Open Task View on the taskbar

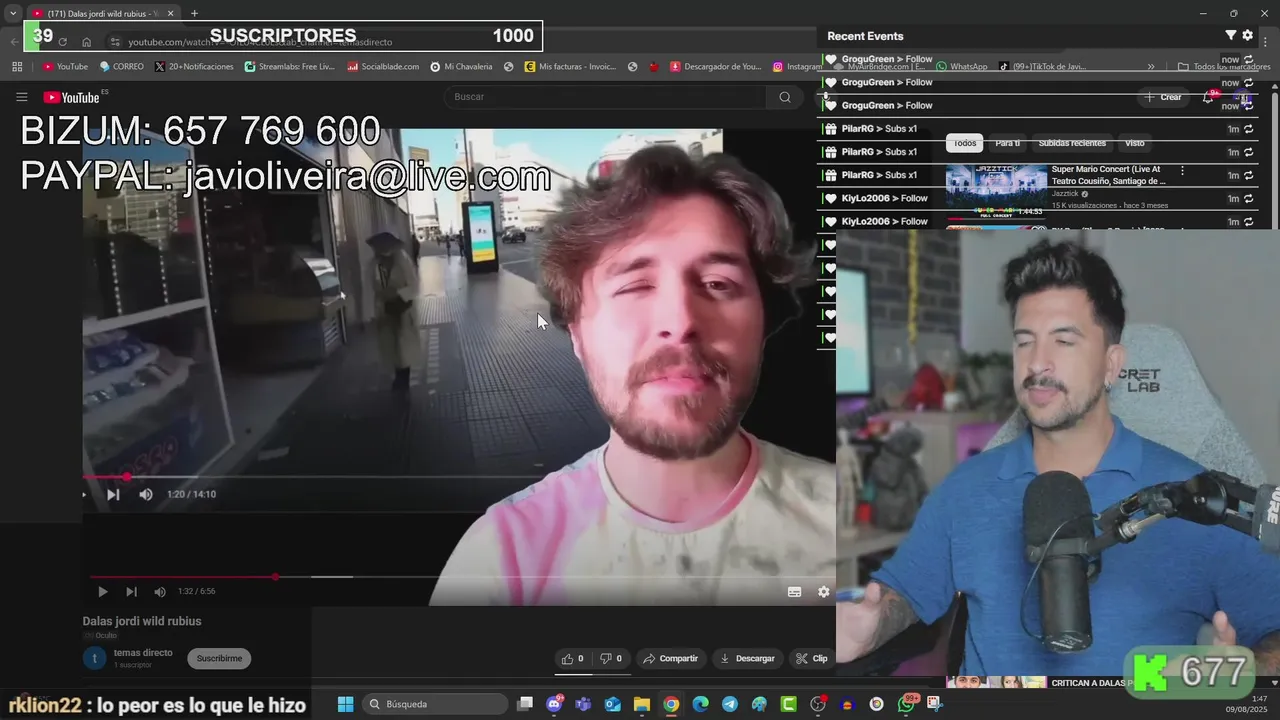point(525,704)
